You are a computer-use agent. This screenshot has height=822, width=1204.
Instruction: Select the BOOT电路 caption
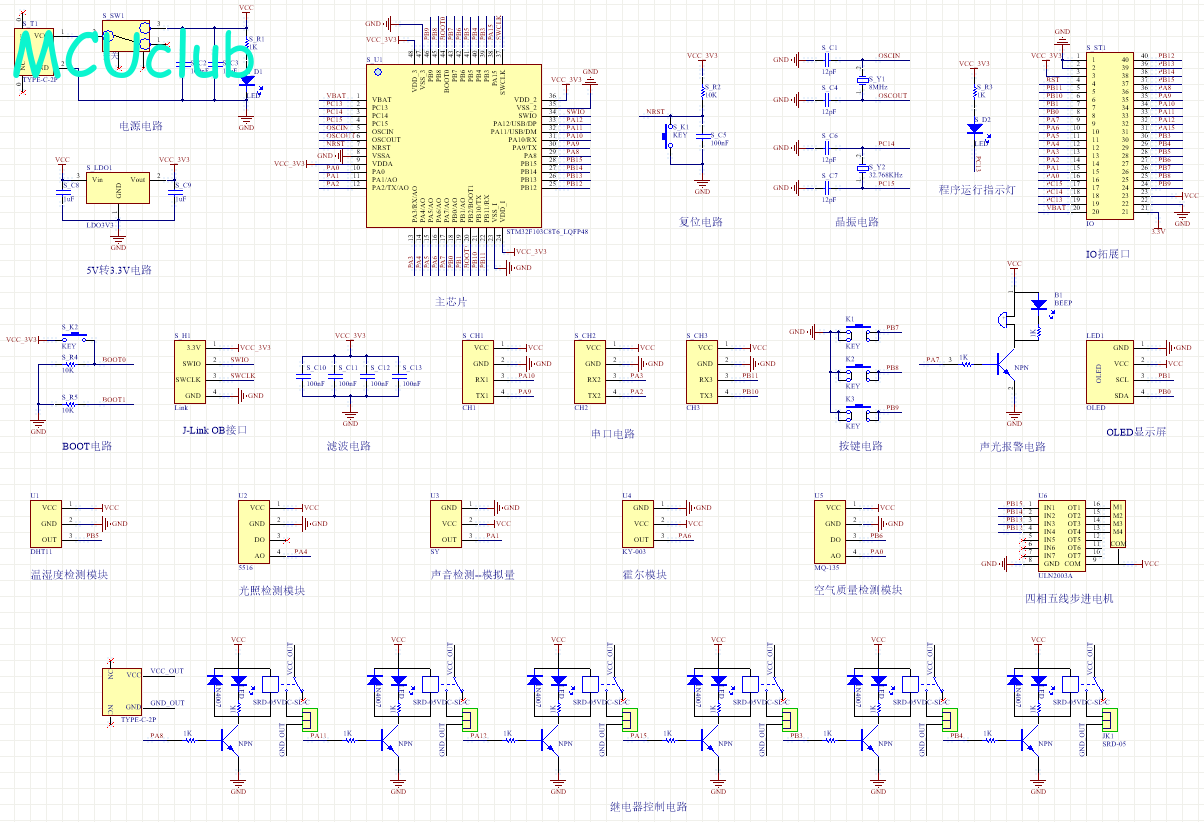(x=87, y=446)
